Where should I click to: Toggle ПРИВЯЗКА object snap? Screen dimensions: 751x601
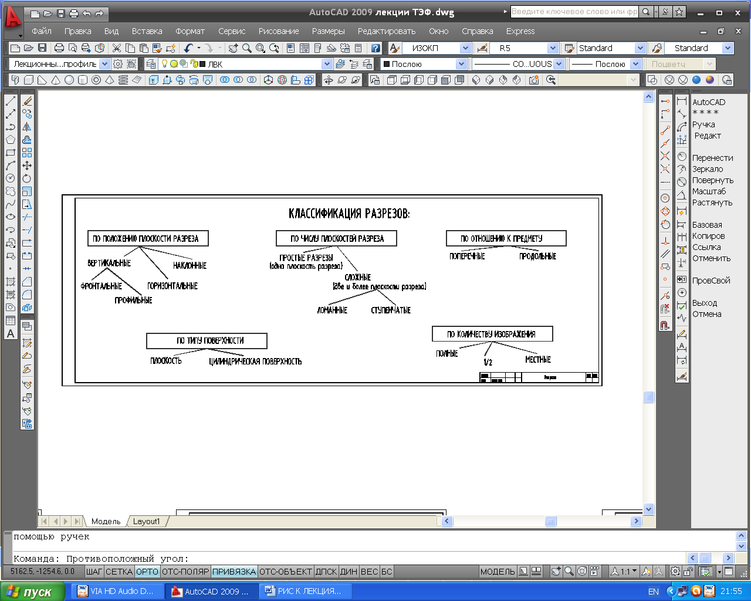coord(234,571)
